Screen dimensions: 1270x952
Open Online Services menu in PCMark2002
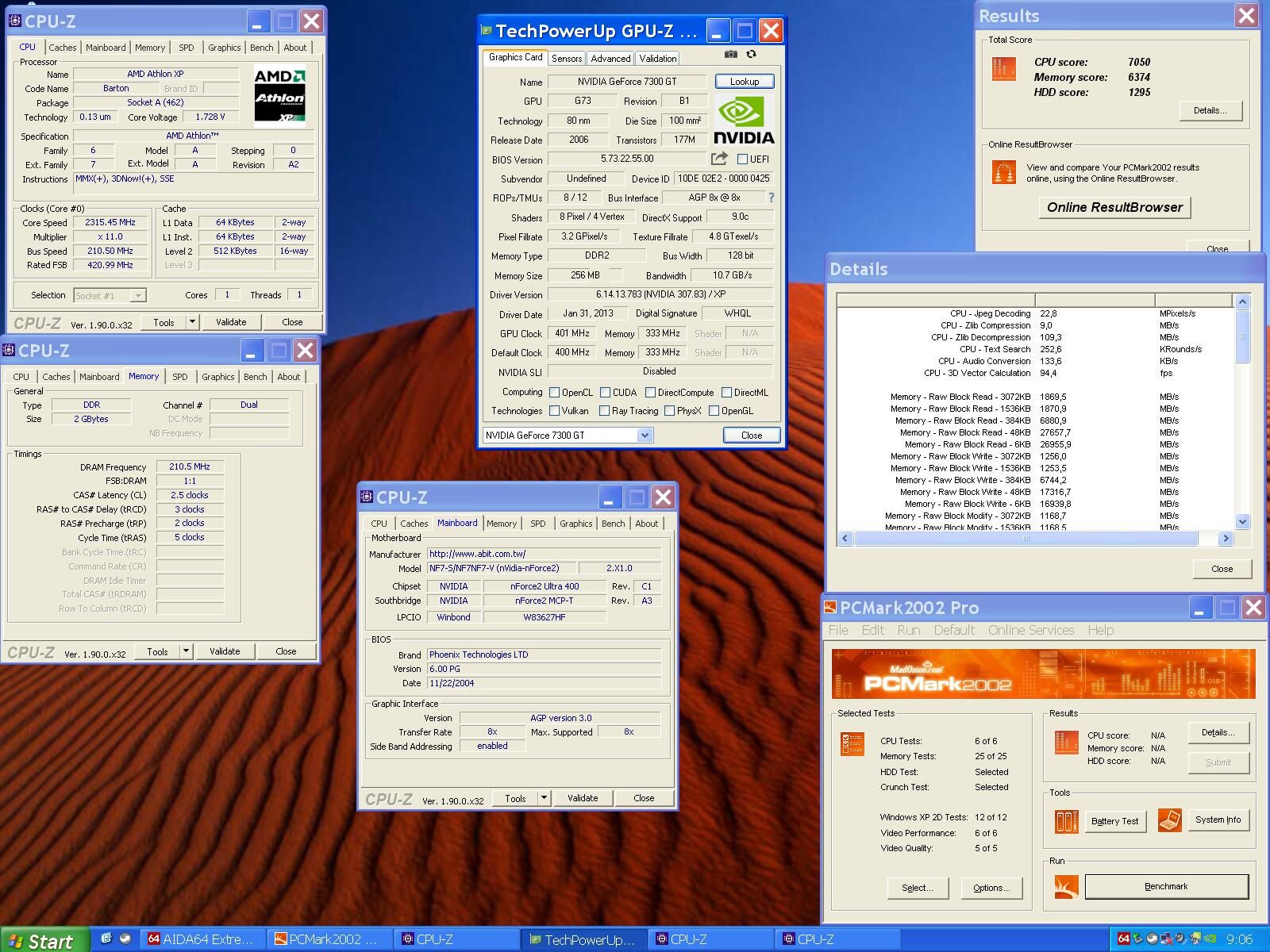pos(1030,630)
